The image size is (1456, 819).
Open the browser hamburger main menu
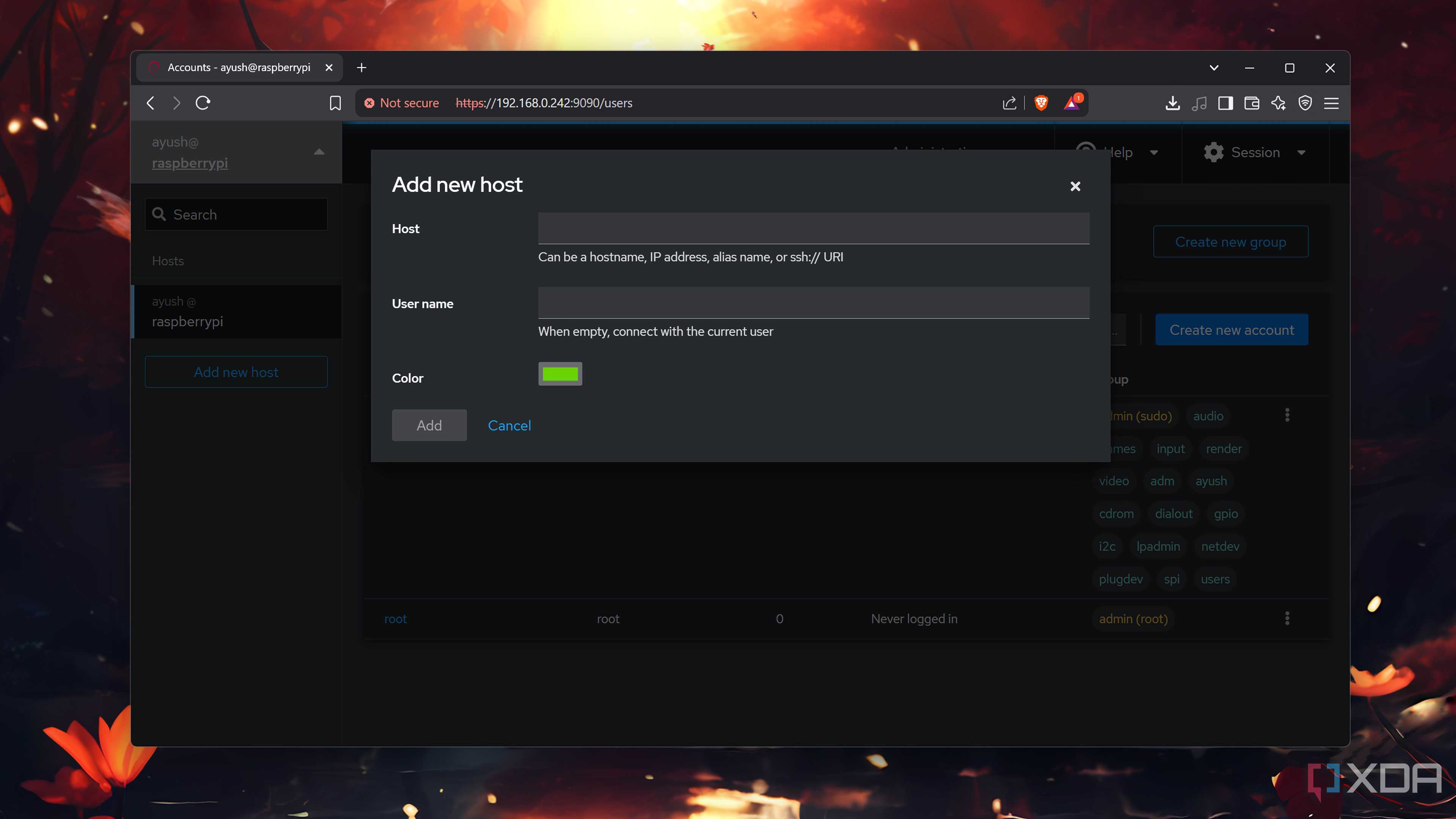(x=1331, y=103)
